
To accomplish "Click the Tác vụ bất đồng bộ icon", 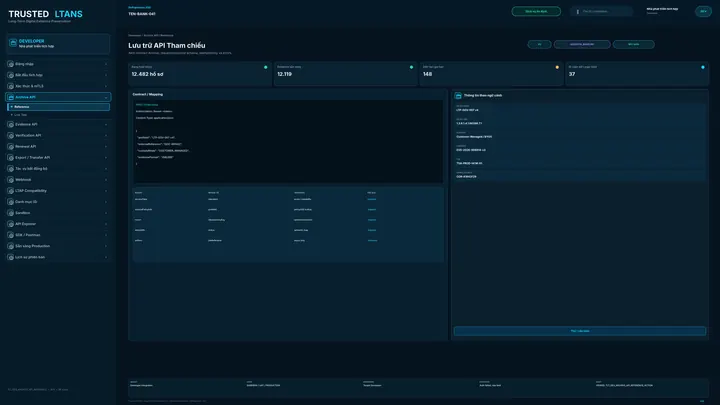I will (11, 169).
